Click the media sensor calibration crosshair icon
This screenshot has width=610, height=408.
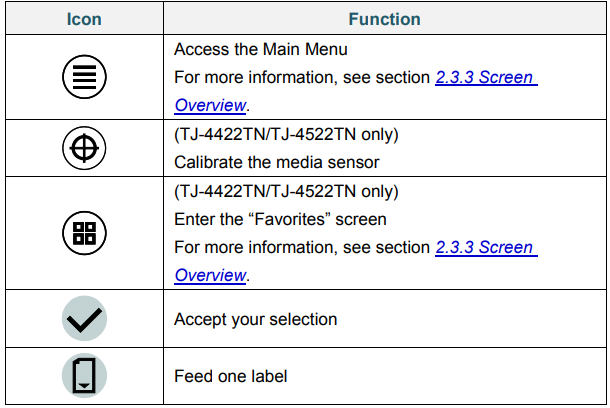point(84,148)
